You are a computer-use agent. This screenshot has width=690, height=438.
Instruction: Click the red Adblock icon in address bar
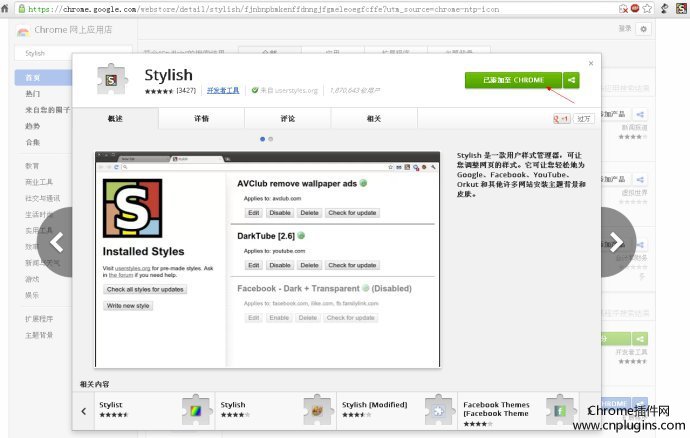click(635, 8)
